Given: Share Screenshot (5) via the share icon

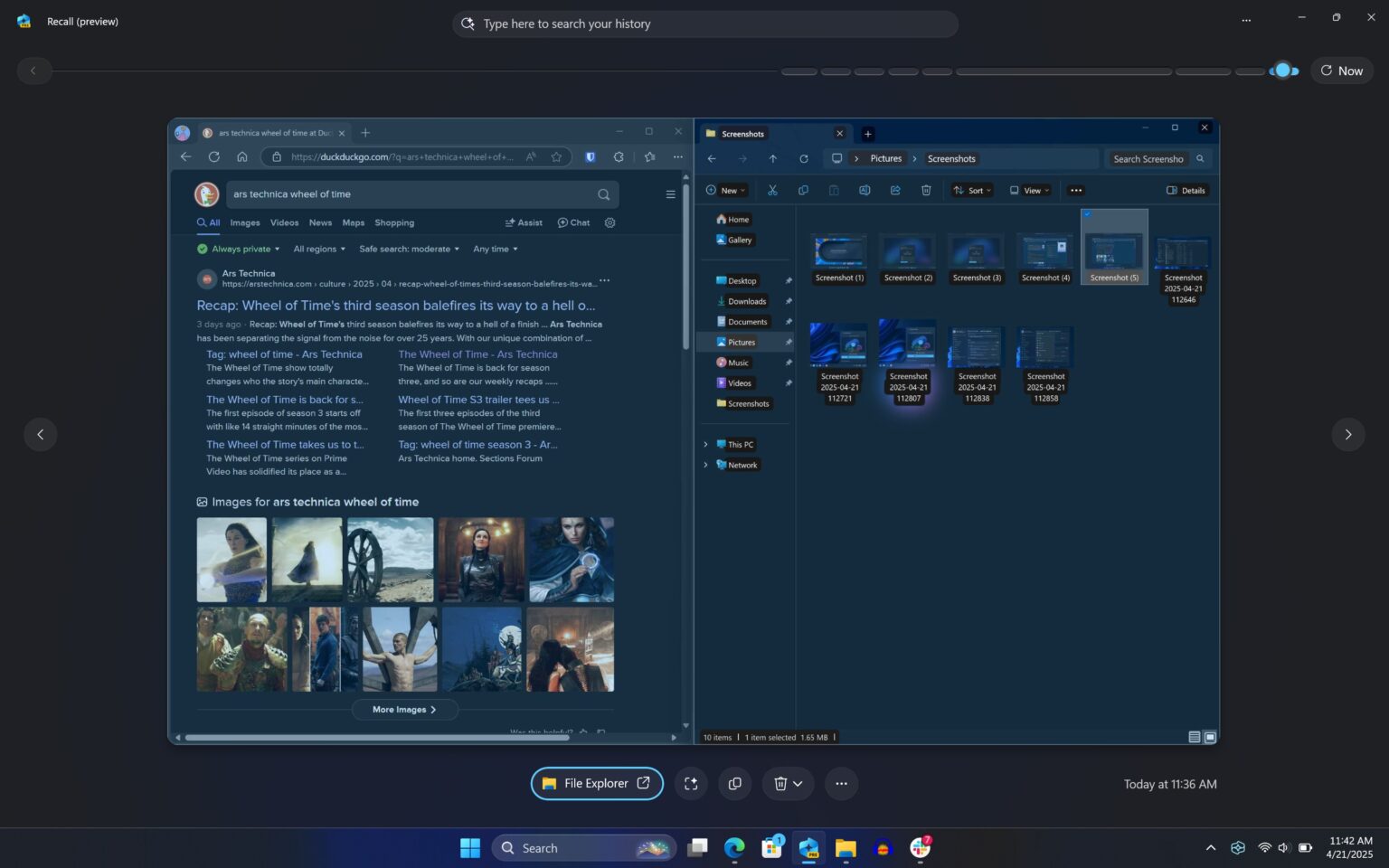Looking at the screenshot, I should [895, 190].
